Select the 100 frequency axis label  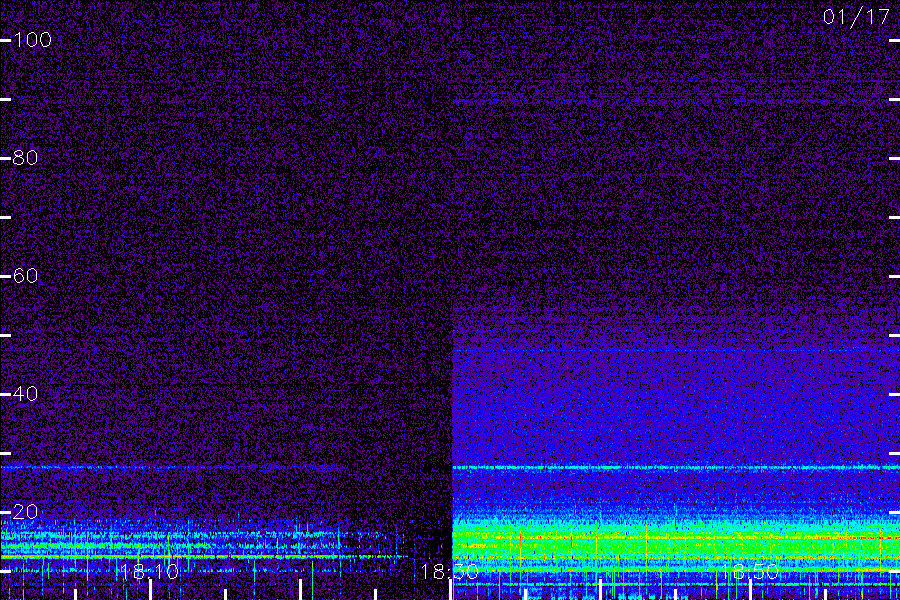[33, 40]
